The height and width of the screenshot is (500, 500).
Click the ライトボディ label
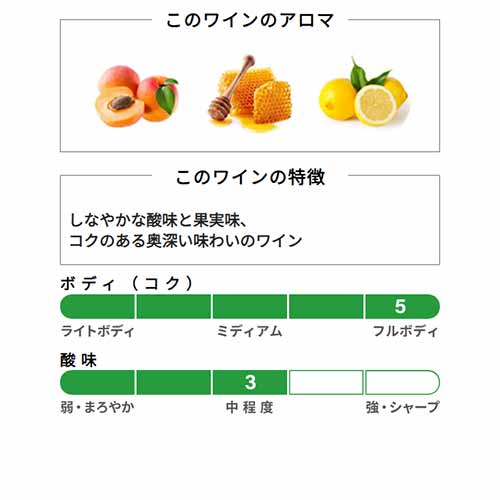pyautogui.click(x=97, y=331)
